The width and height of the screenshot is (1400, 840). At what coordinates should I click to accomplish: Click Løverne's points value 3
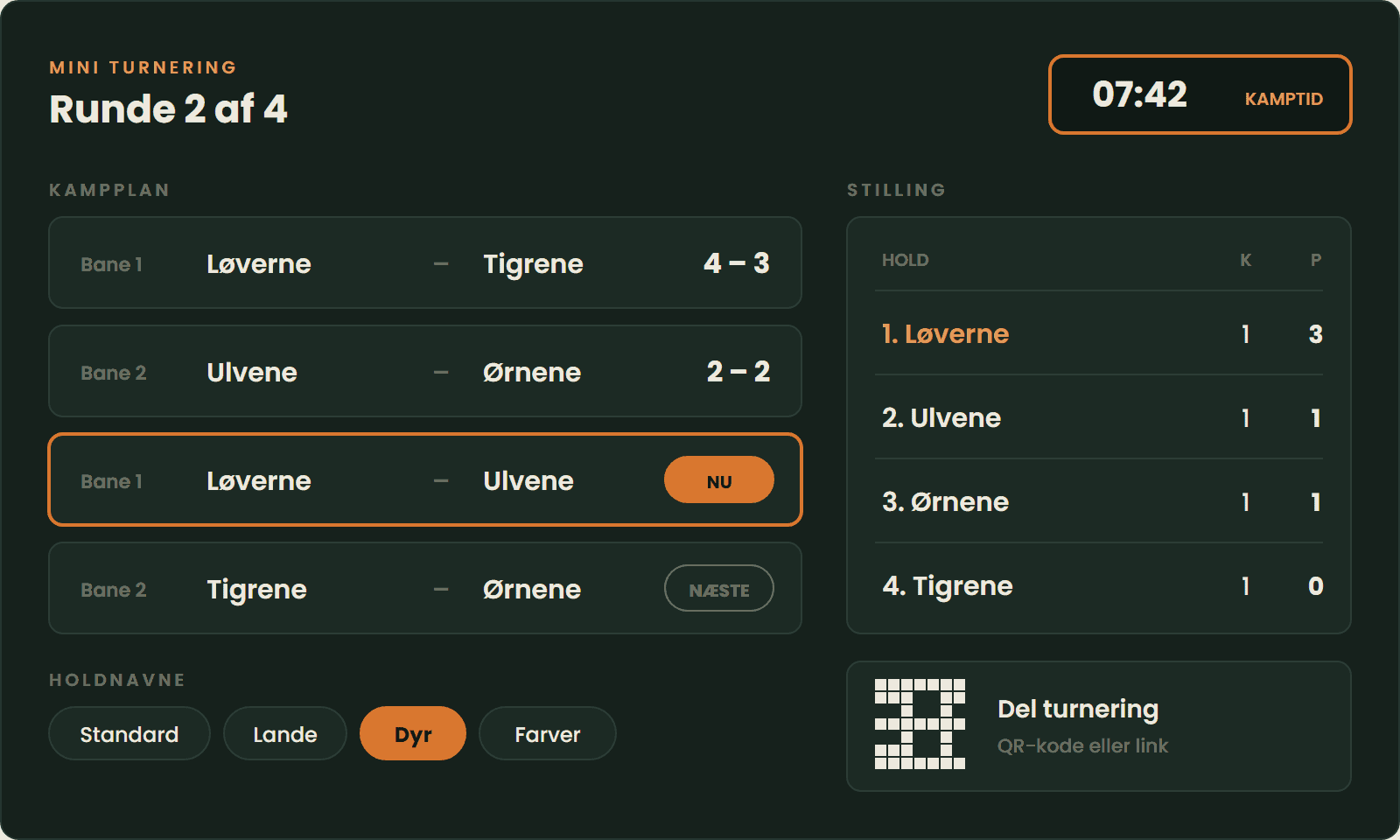coord(1316,333)
